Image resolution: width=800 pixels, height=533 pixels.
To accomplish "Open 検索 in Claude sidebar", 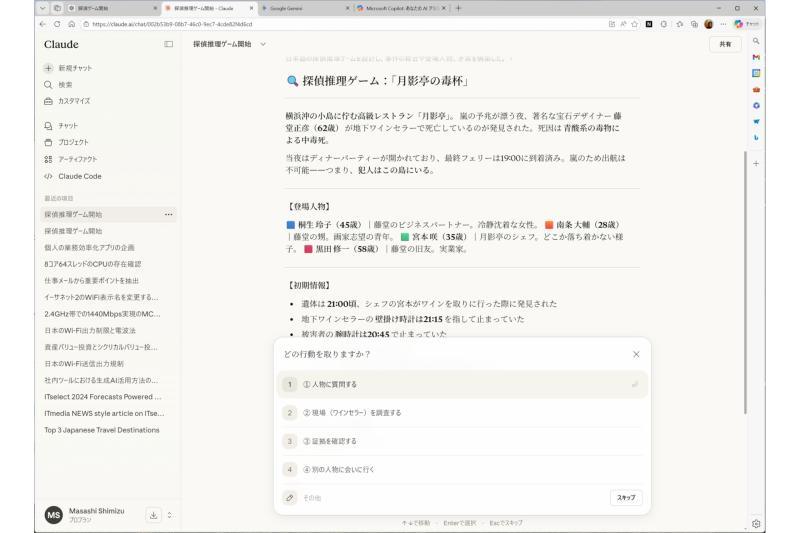I will [58, 85].
